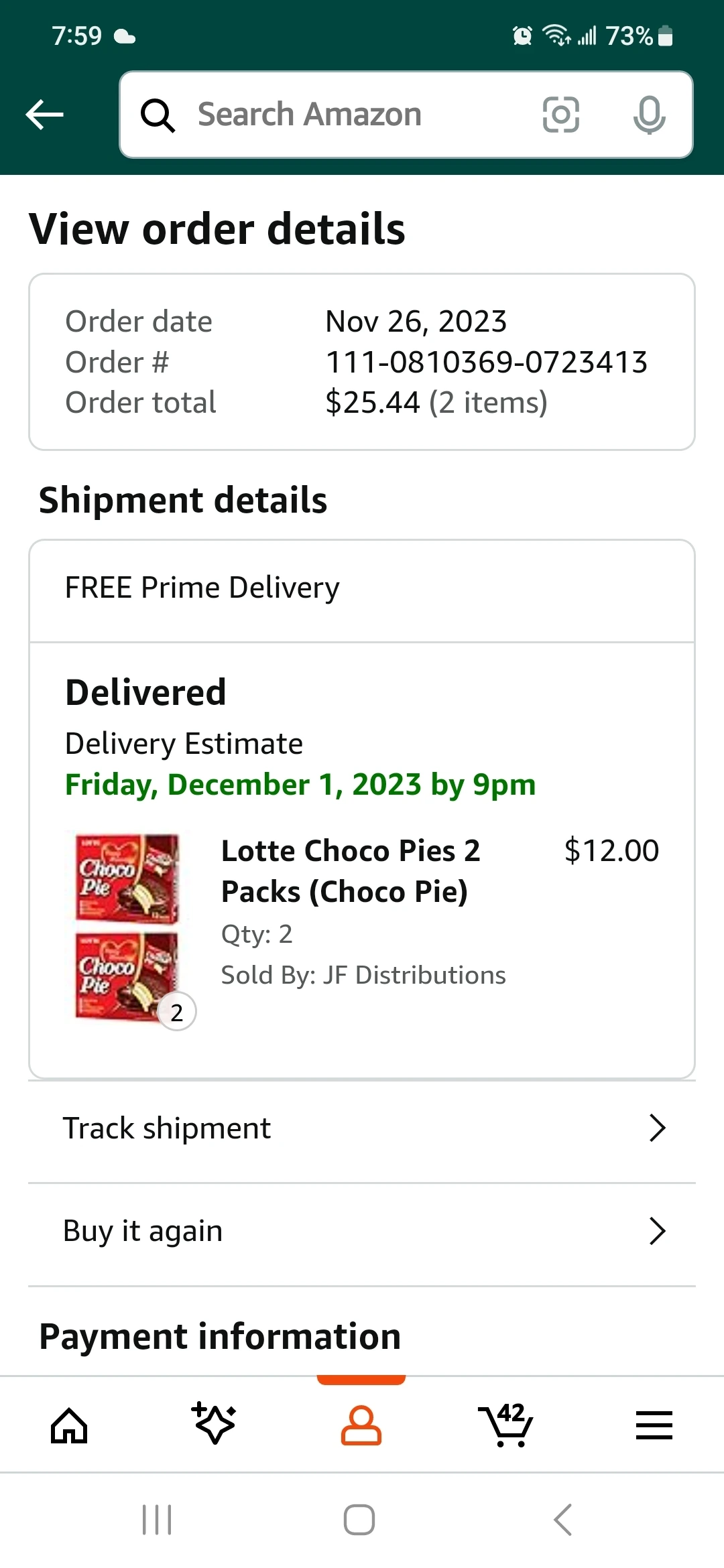Go to Amazon Home tab

point(70,1425)
